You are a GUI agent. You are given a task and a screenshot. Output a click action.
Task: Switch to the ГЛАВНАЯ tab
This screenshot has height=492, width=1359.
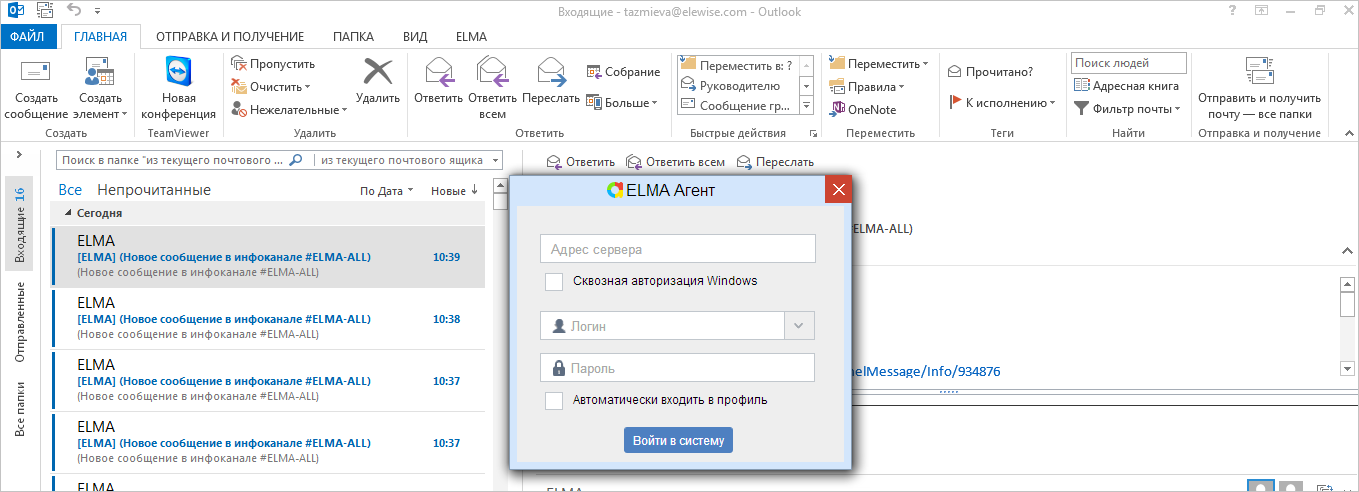coord(100,37)
